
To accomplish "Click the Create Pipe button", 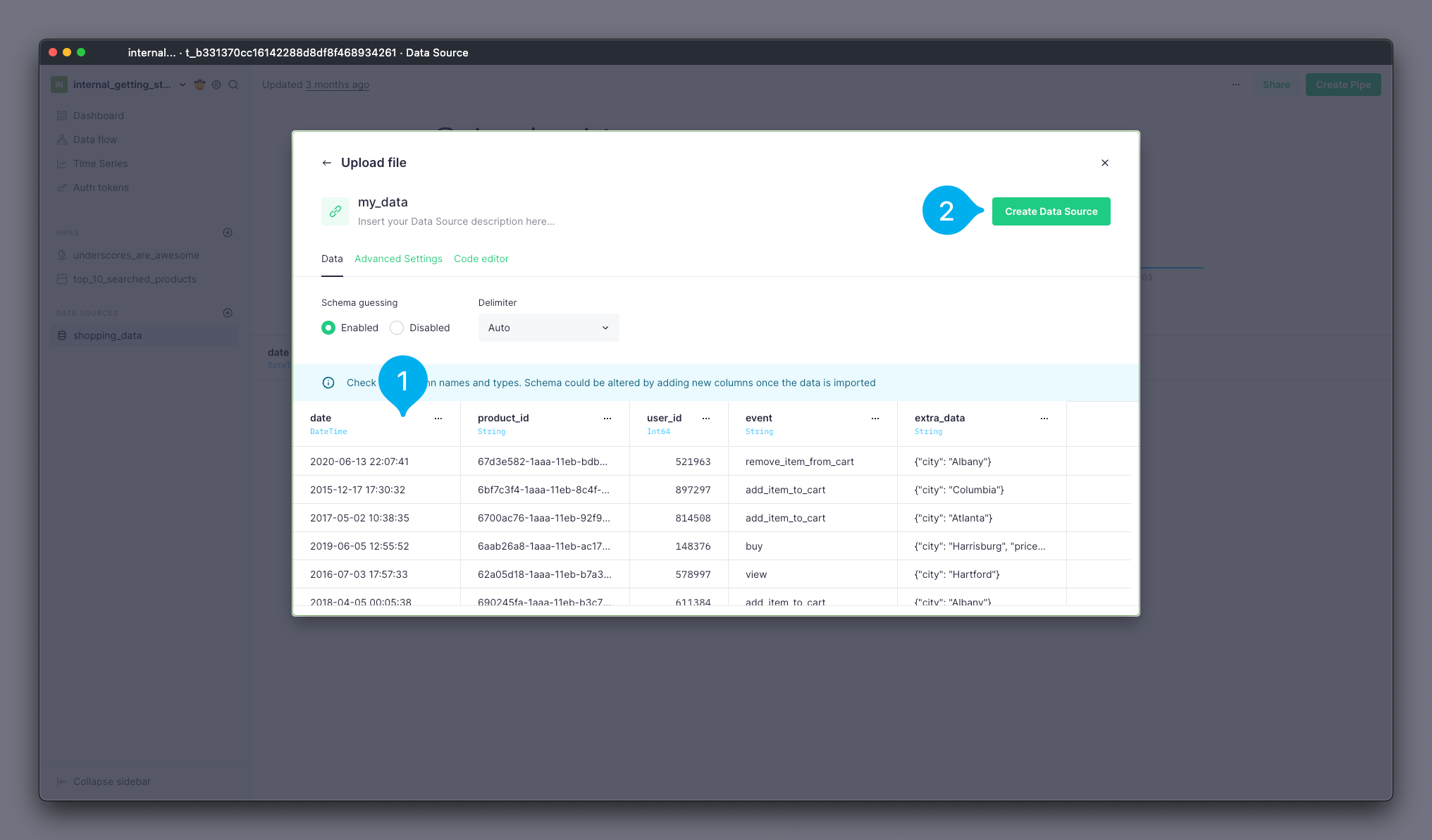I will click(1343, 85).
